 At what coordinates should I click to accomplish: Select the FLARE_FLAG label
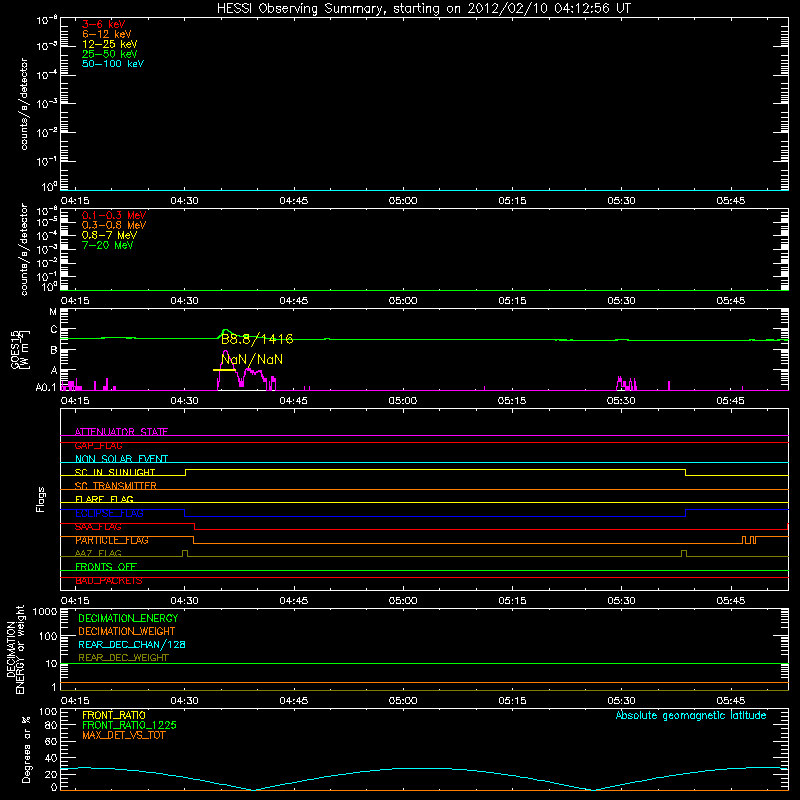(x=104, y=499)
